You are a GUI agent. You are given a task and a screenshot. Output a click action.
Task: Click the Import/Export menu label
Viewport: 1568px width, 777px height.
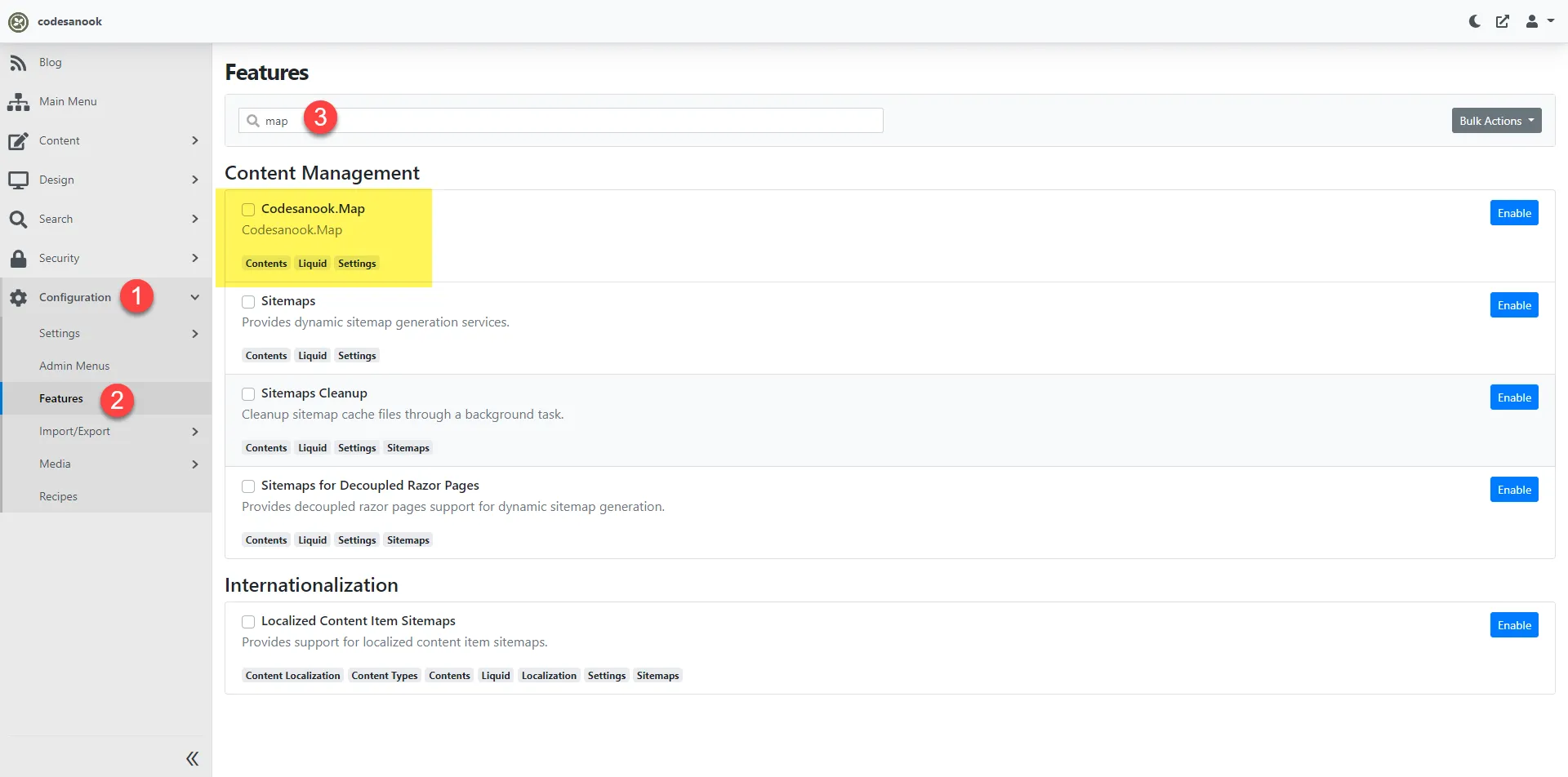coord(74,431)
